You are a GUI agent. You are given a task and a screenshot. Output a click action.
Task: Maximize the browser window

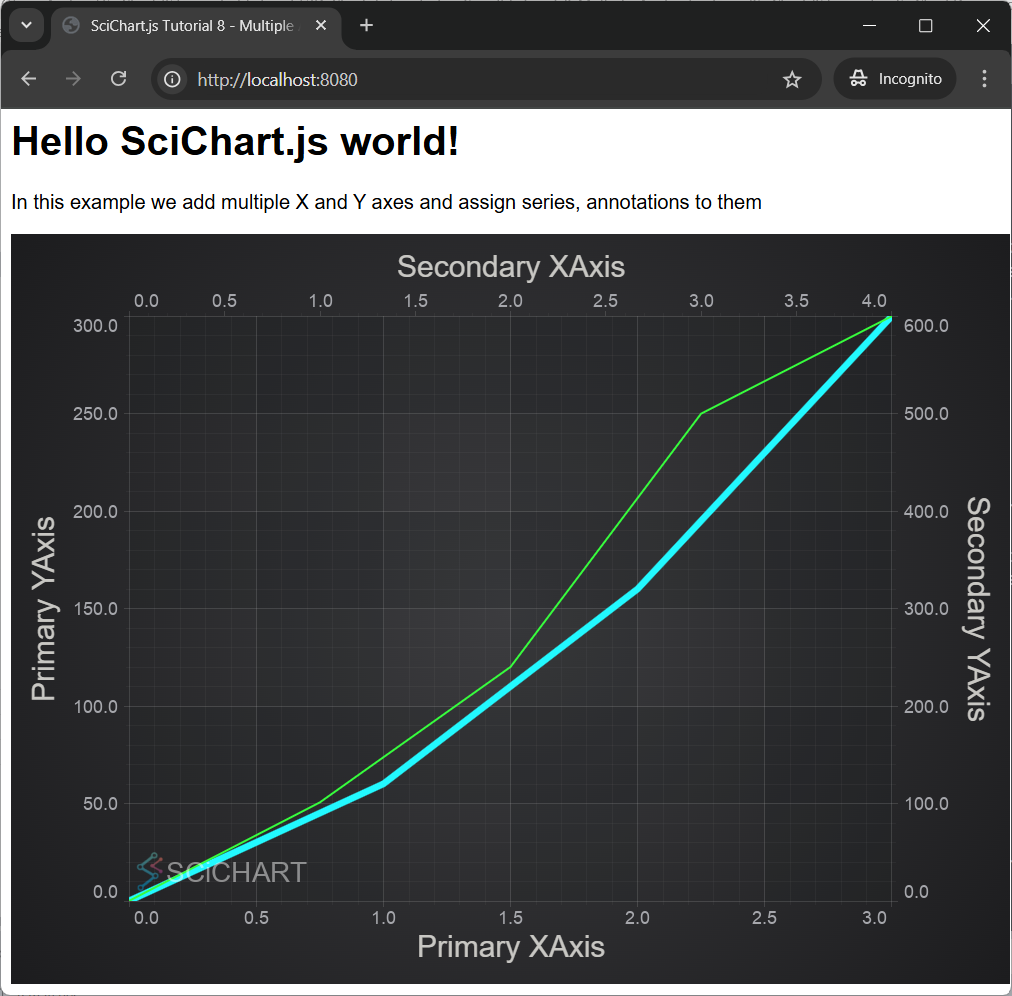click(x=925, y=26)
